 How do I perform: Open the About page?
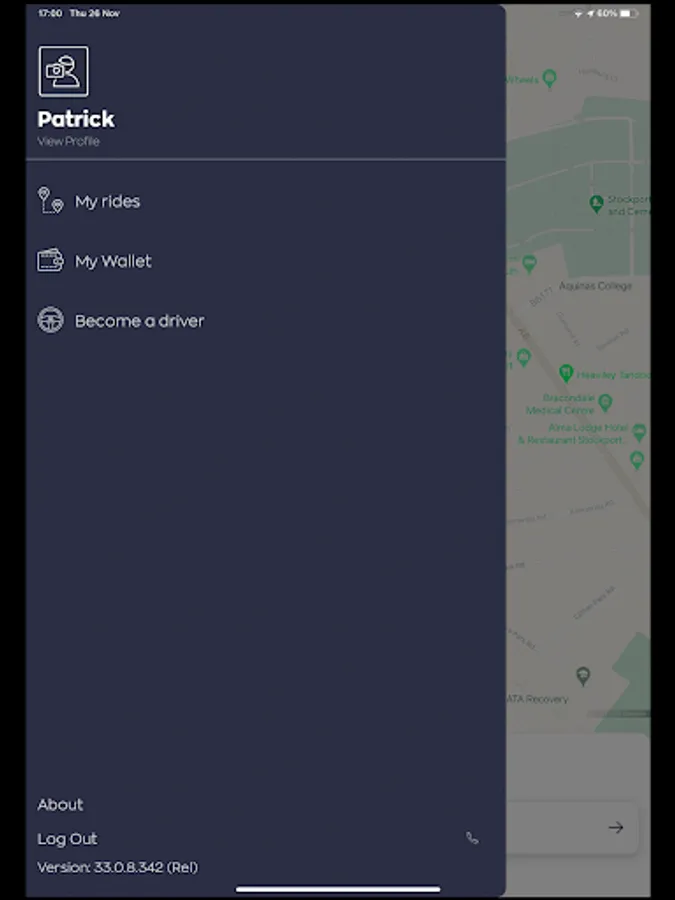point(60,805)
